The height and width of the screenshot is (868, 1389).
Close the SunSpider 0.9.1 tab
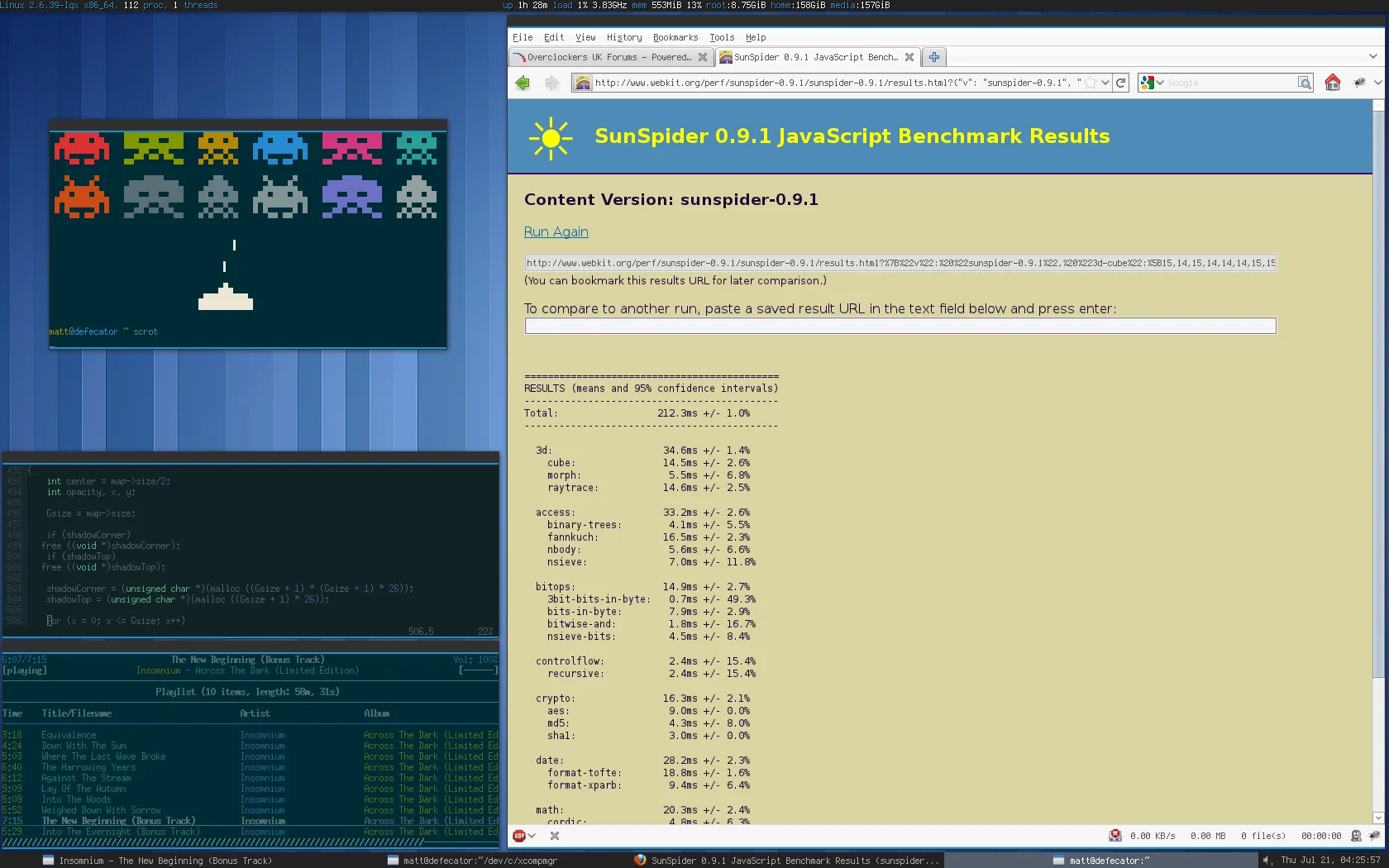click(909, 57)
